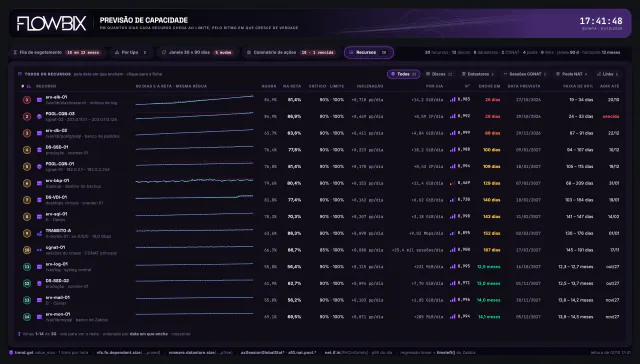Click the disk icon beside srv-db-02
This screenshot has height=364, width=640.
[x=39, y=133]
